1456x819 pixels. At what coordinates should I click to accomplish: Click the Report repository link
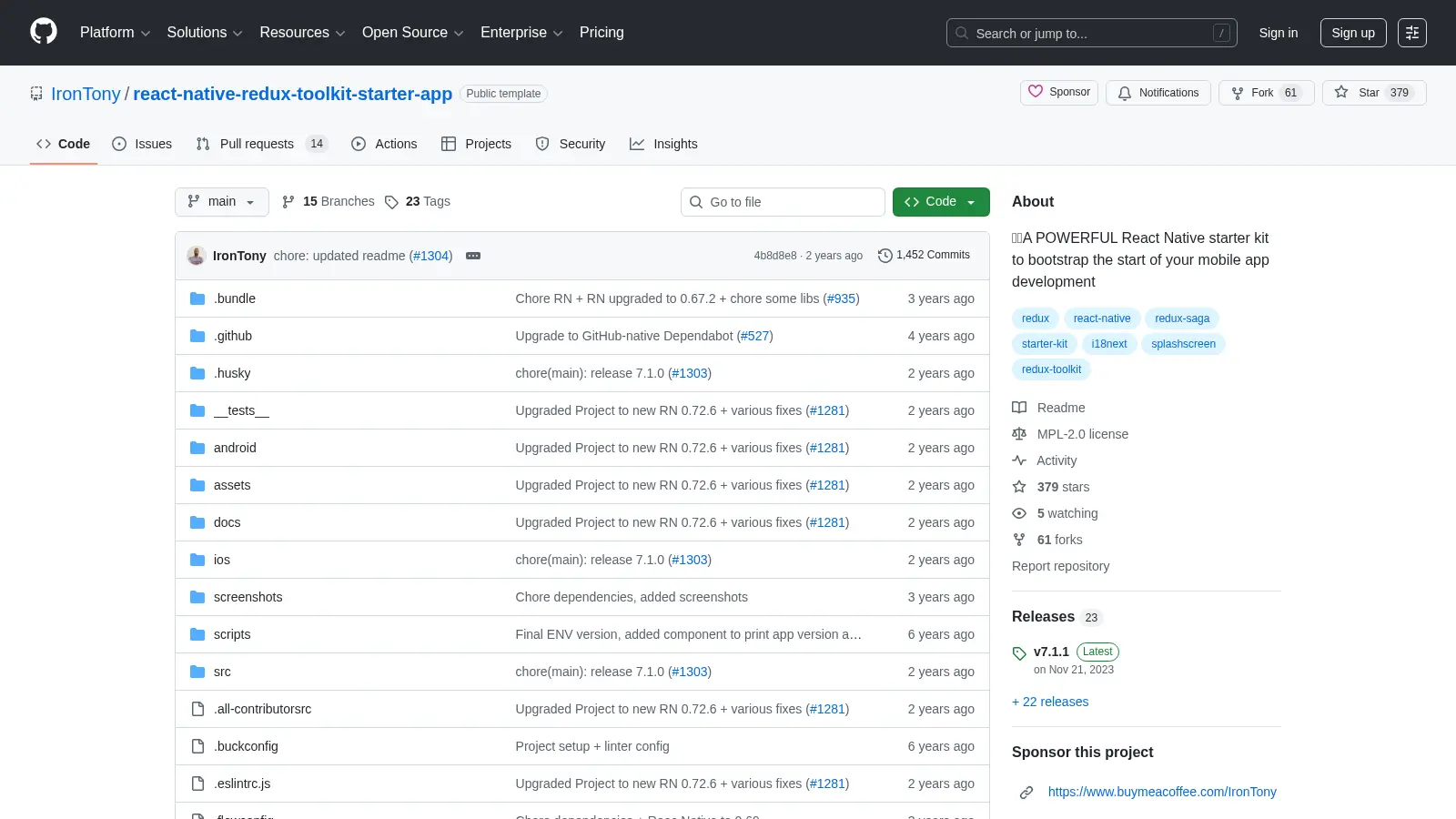click(x=1060, y=566)
